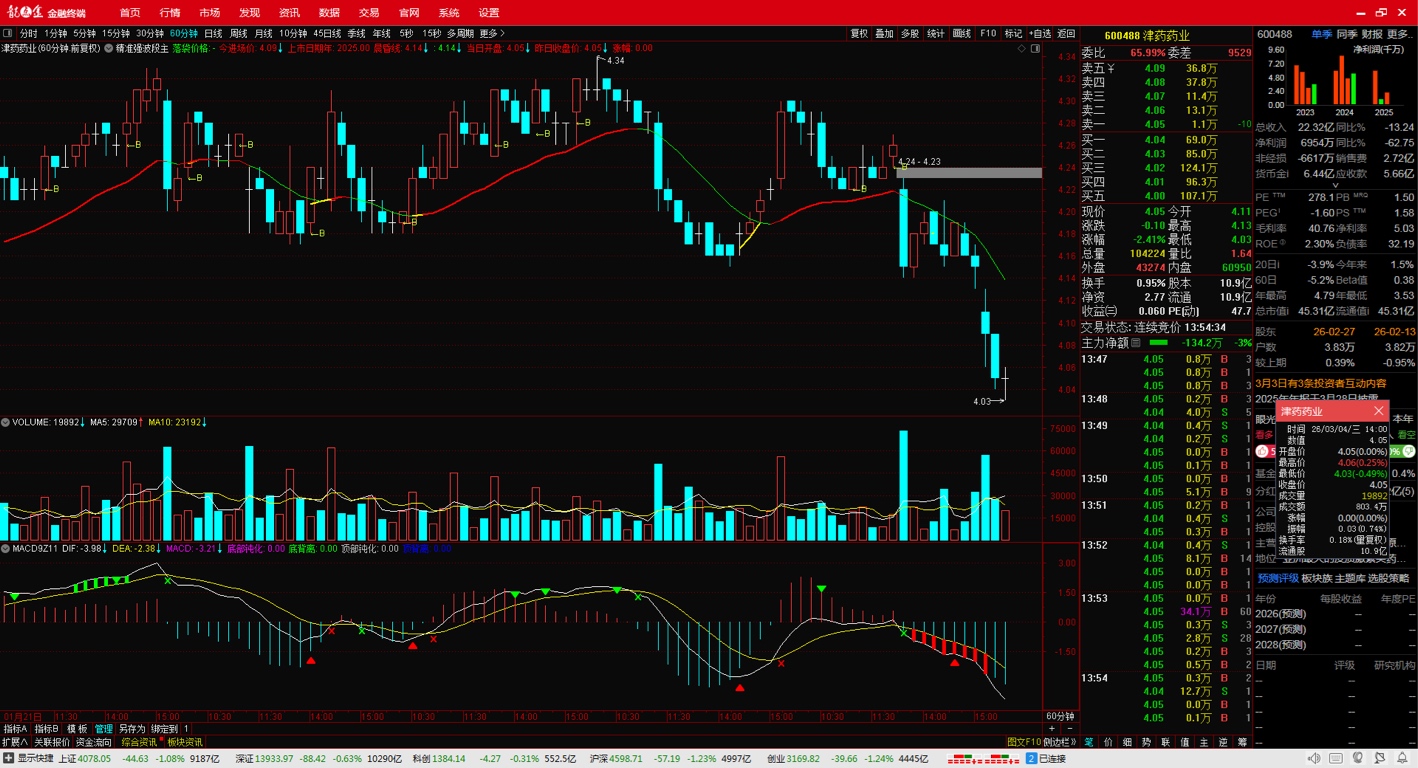Switch chart period to 分时
Screen dimensions: 1418x768
29,33
